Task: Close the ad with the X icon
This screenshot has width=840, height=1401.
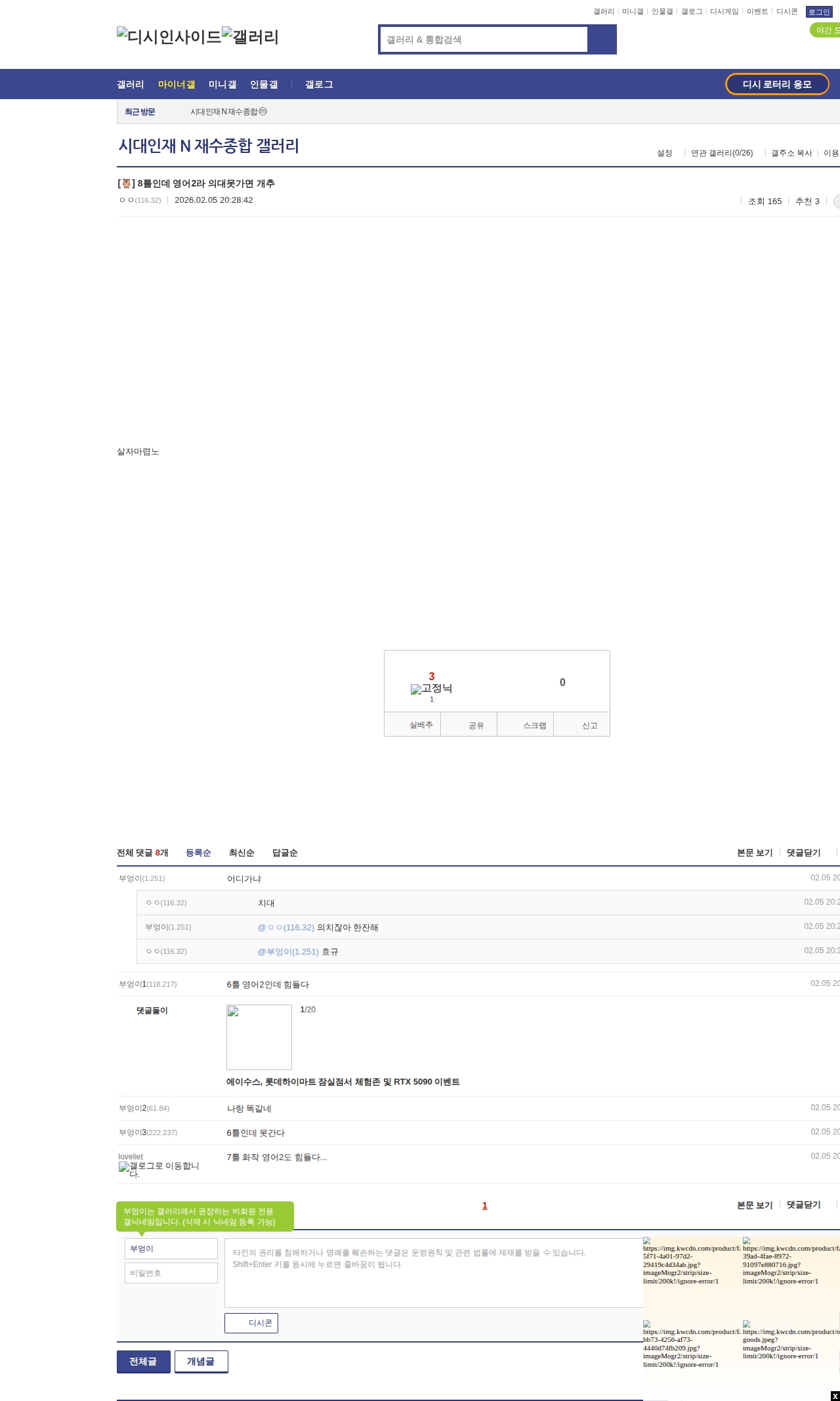Action: pos(835,1396)
